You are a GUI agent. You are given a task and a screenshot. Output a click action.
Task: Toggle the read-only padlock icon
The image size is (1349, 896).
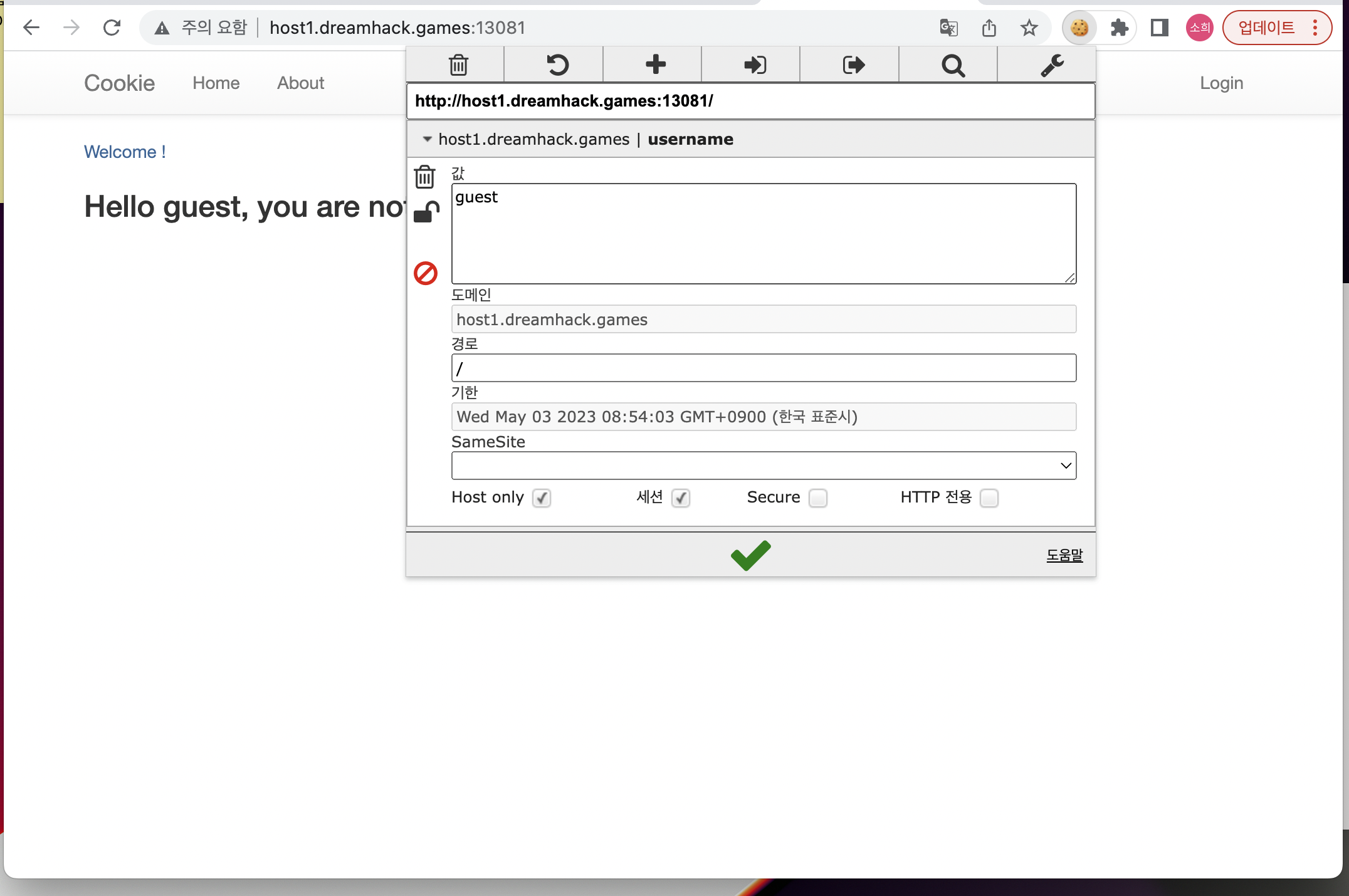point(426,212)
